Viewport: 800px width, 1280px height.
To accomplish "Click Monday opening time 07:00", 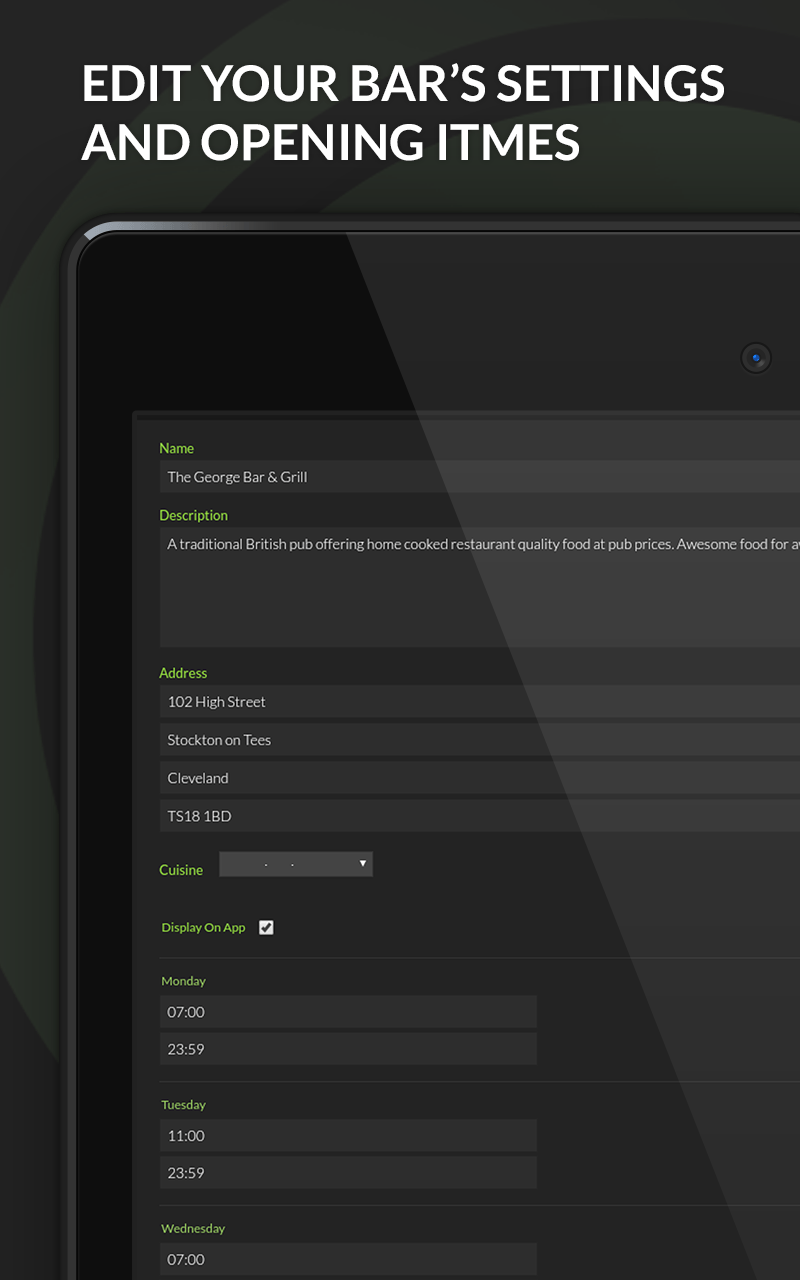I will click(348, 1012).
